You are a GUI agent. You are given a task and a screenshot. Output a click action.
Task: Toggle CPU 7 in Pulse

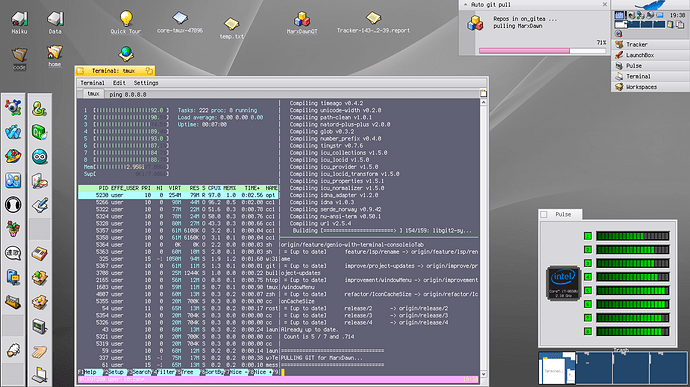[588, 318]
